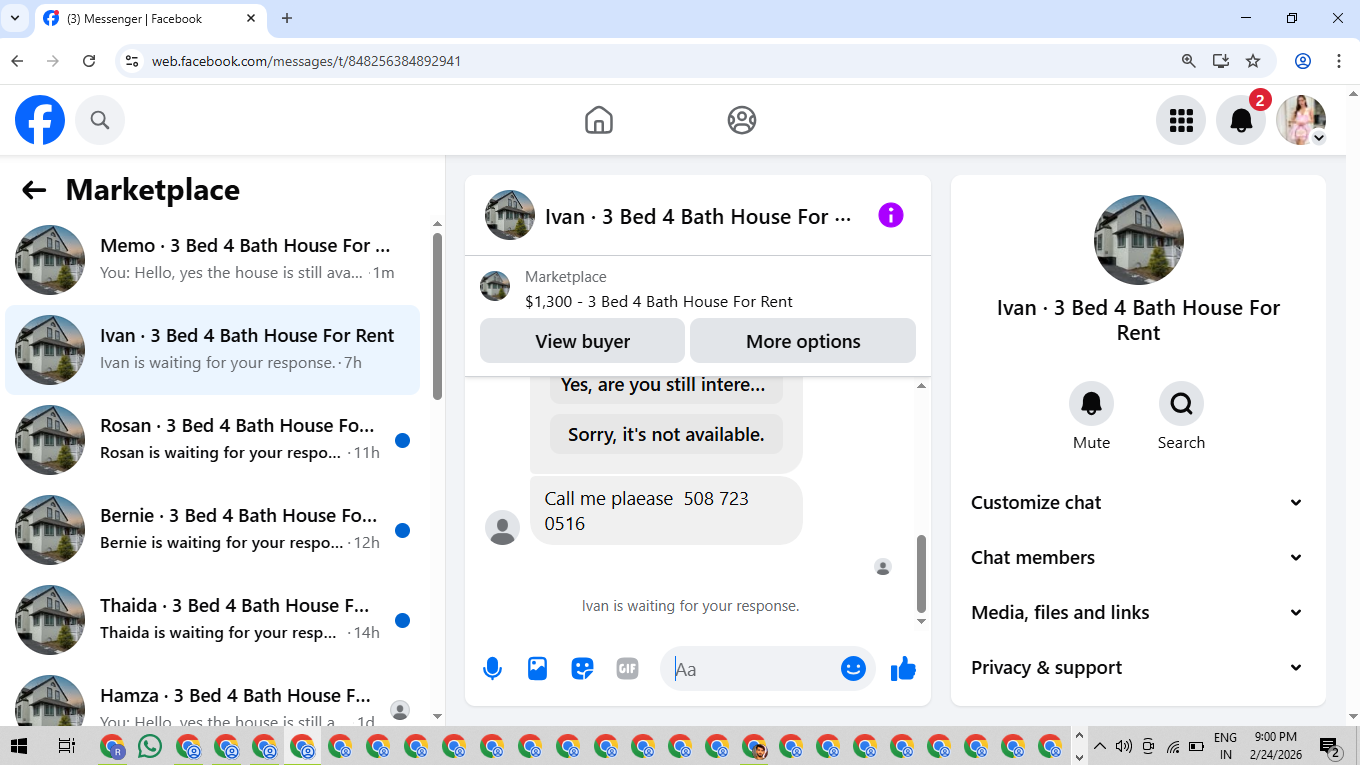
Task: Open the account profile picture menu
Action: click(x=1301, y=120)
